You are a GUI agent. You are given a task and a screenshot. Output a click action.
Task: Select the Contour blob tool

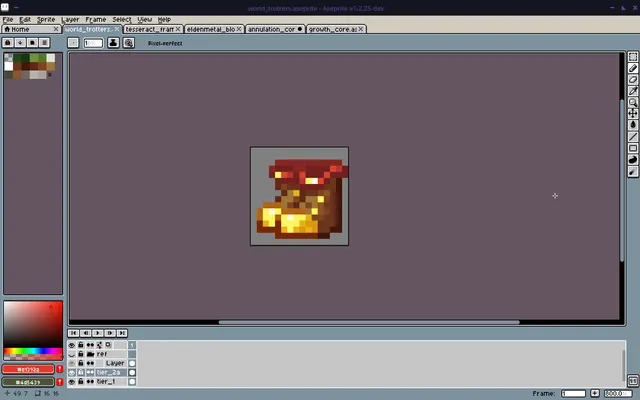point(633,160)
